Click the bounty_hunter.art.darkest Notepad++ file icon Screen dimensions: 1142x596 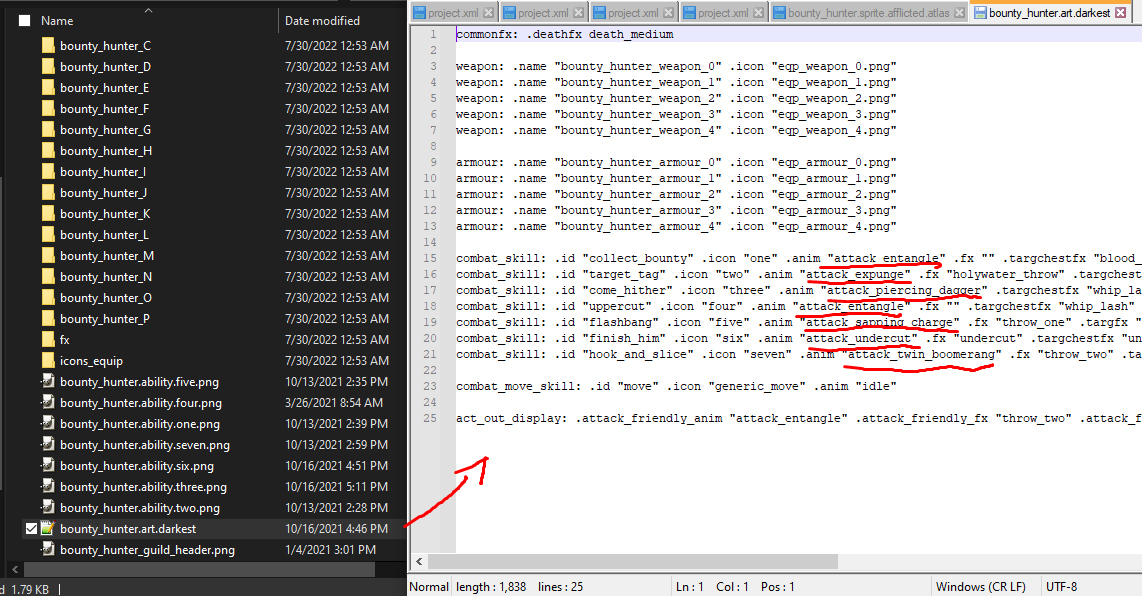(48, 529)
